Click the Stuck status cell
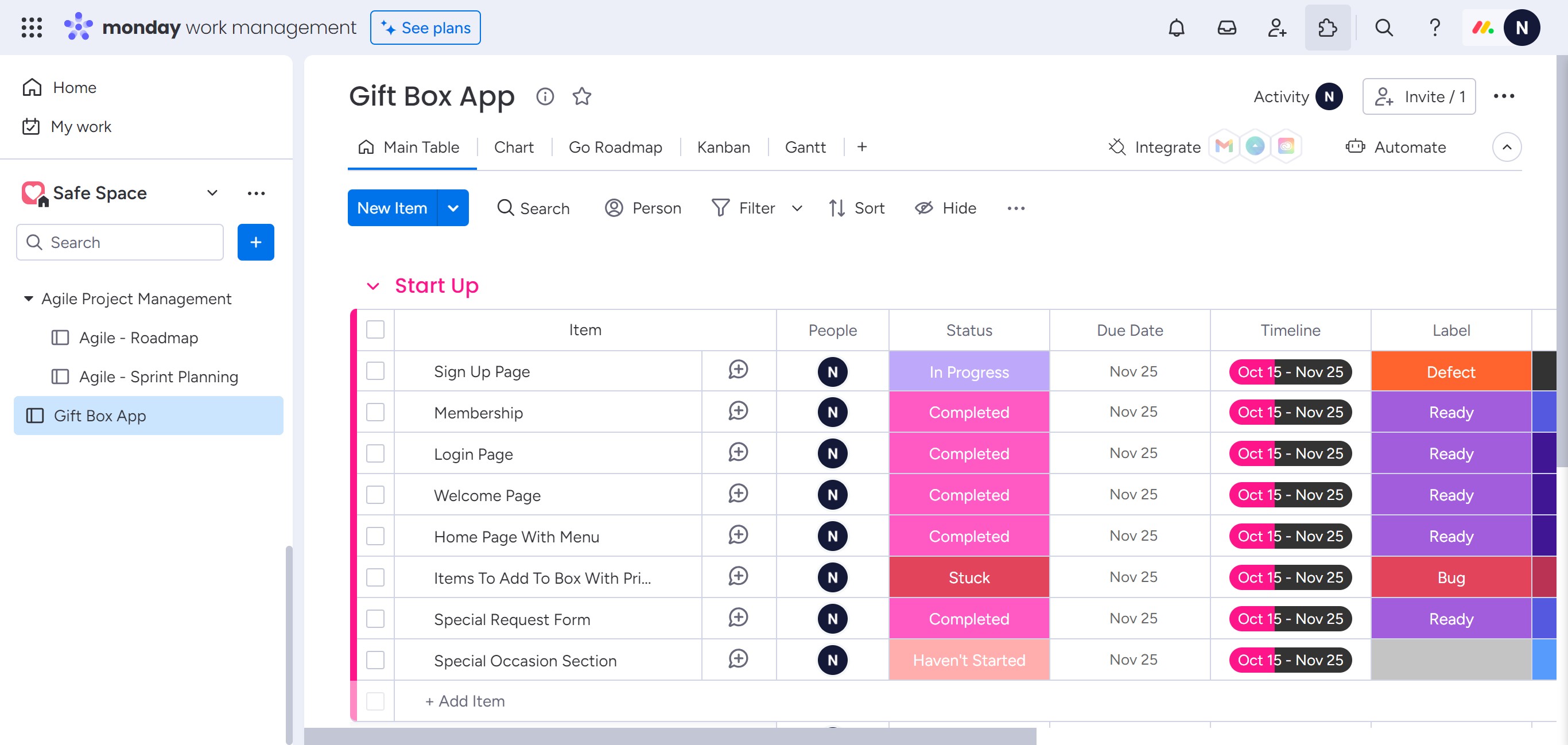Screen dimensions: 1568x745 click(x=968, y=577)
